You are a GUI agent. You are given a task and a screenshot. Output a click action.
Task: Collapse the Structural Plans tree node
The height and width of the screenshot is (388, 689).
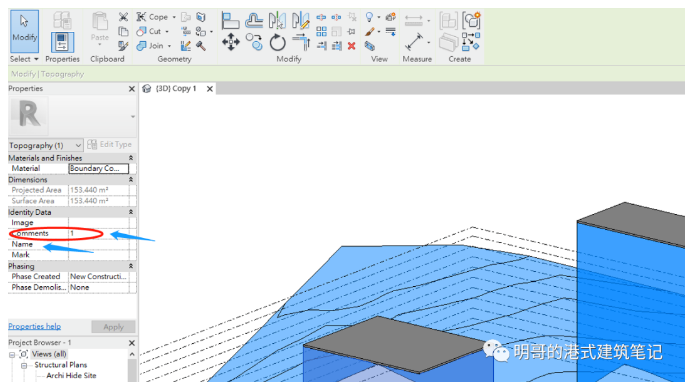[24, 366]
